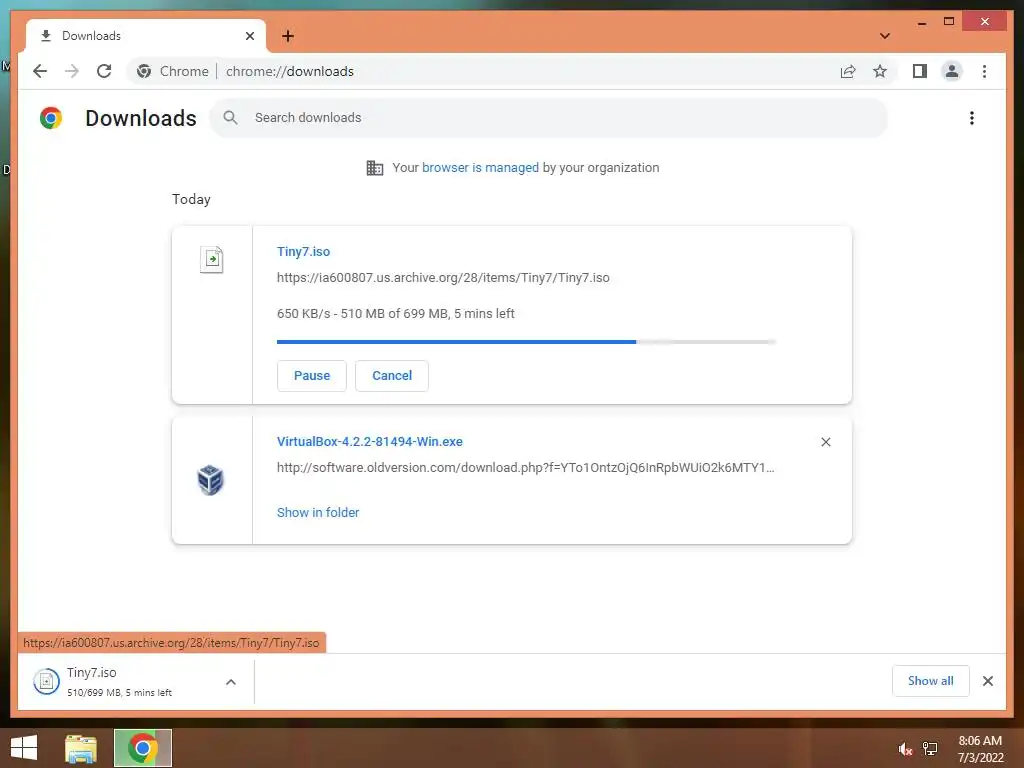Click the Tiny7.iso shelf item icon
Viewport: 1024px width, 768px height.
(46, 682)
